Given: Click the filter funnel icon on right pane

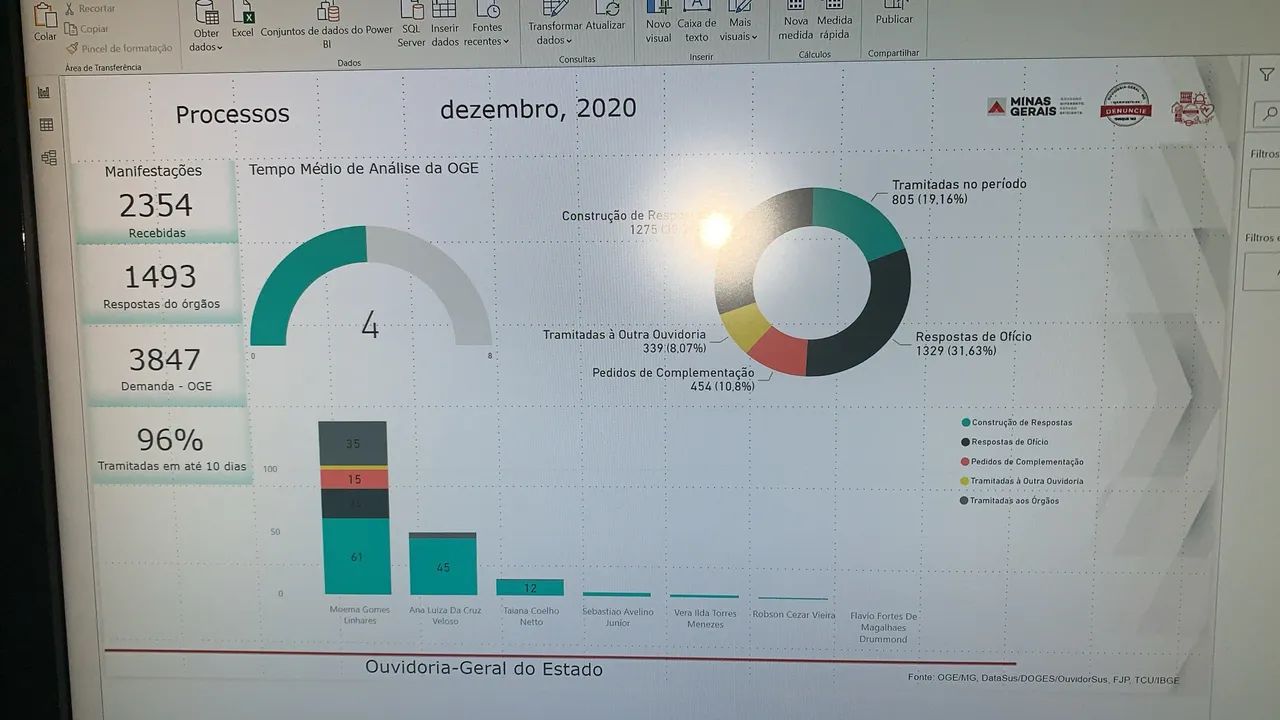Looking at the screenshot, I should click(x=1266, y=75).
